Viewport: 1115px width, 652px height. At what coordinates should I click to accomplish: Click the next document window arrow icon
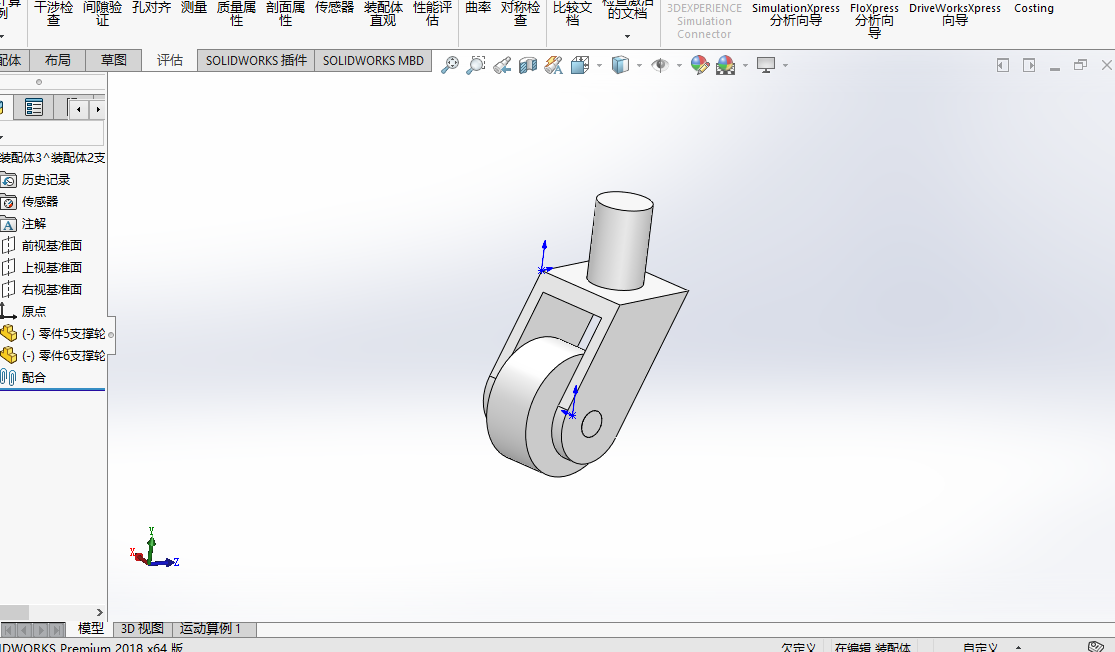(x=1029, y=65)
